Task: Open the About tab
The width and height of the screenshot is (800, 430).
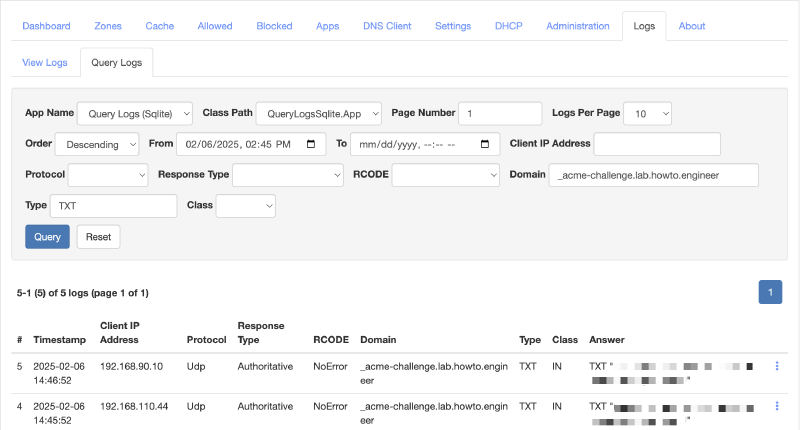Action: pos(692,26)
